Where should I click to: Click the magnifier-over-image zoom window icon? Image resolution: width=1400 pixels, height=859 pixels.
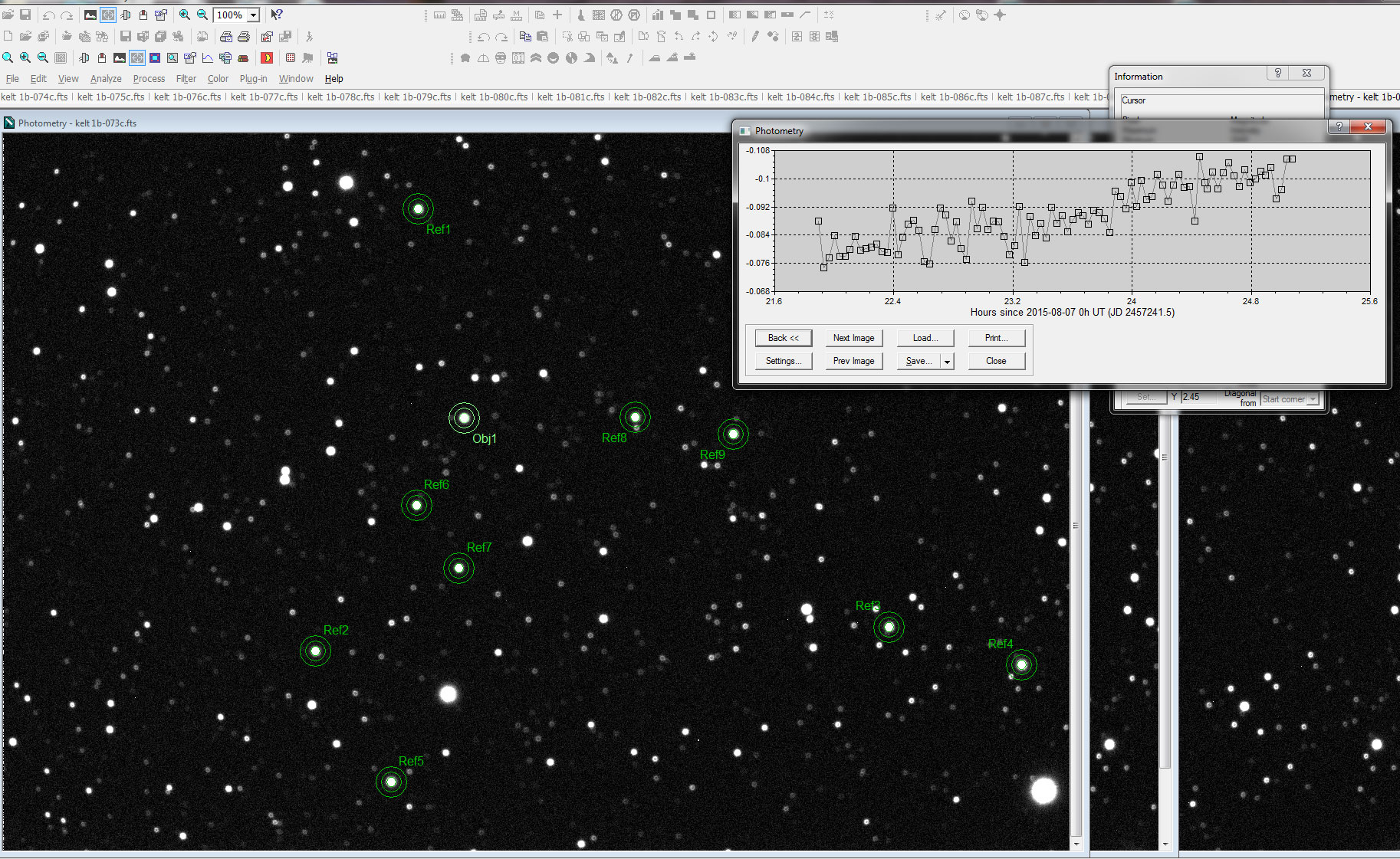point(173,58)
